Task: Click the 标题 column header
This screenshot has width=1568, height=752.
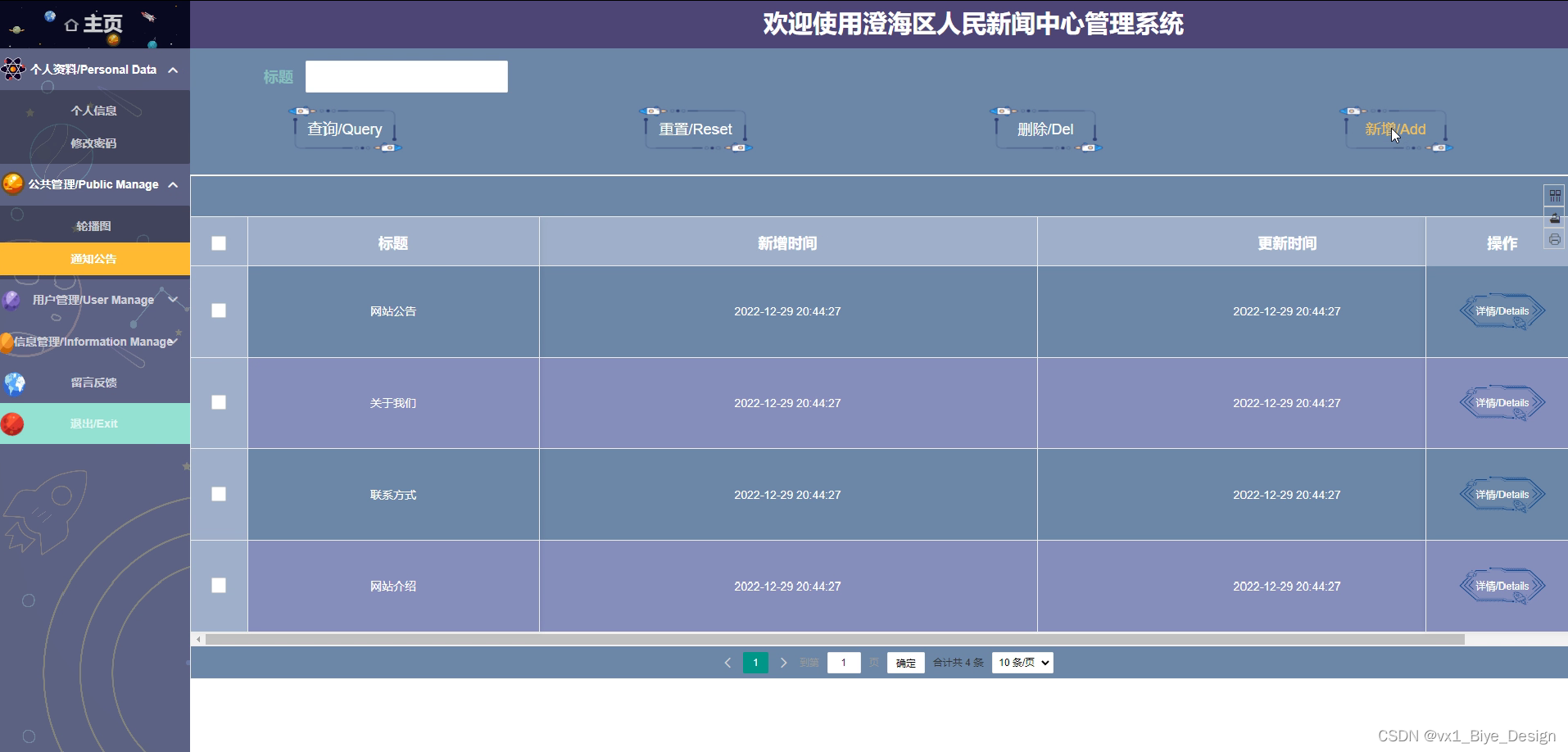Action: 393,243
